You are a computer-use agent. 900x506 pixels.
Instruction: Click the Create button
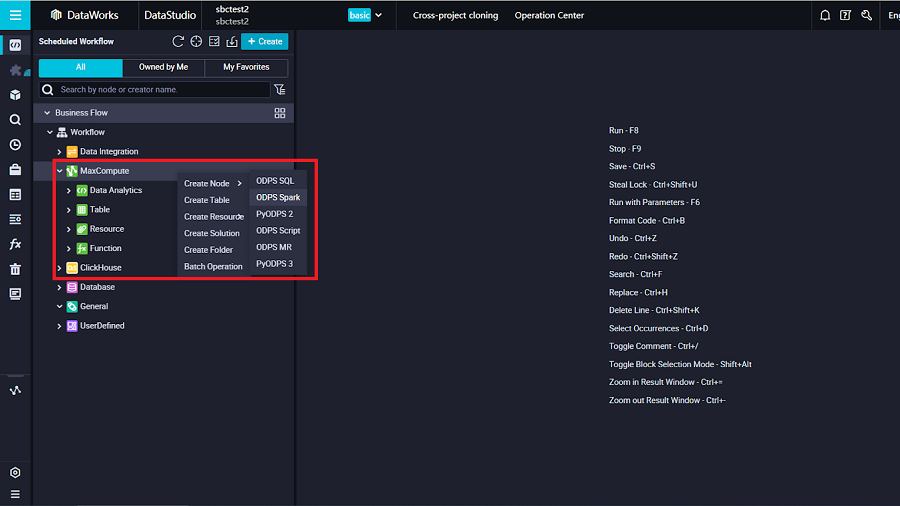265,41
